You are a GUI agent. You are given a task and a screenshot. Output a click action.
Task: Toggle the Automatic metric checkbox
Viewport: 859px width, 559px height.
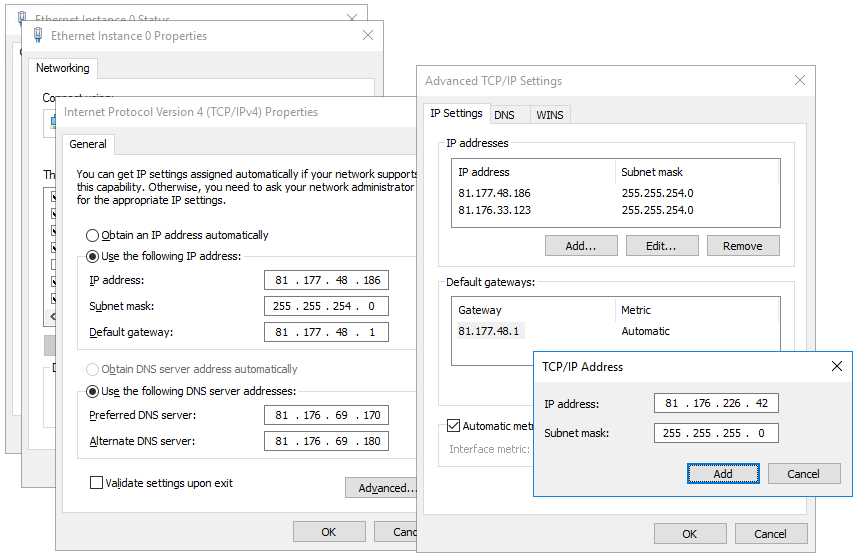[454, 427]
